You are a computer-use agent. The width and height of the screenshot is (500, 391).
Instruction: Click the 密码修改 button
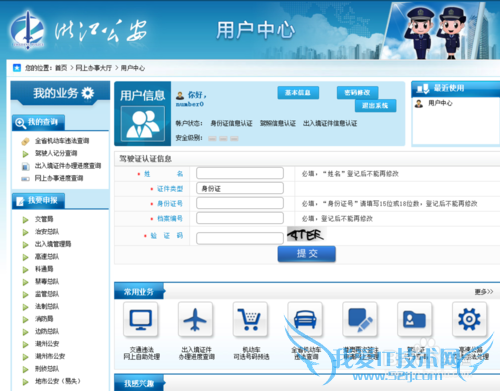point(357,93)
